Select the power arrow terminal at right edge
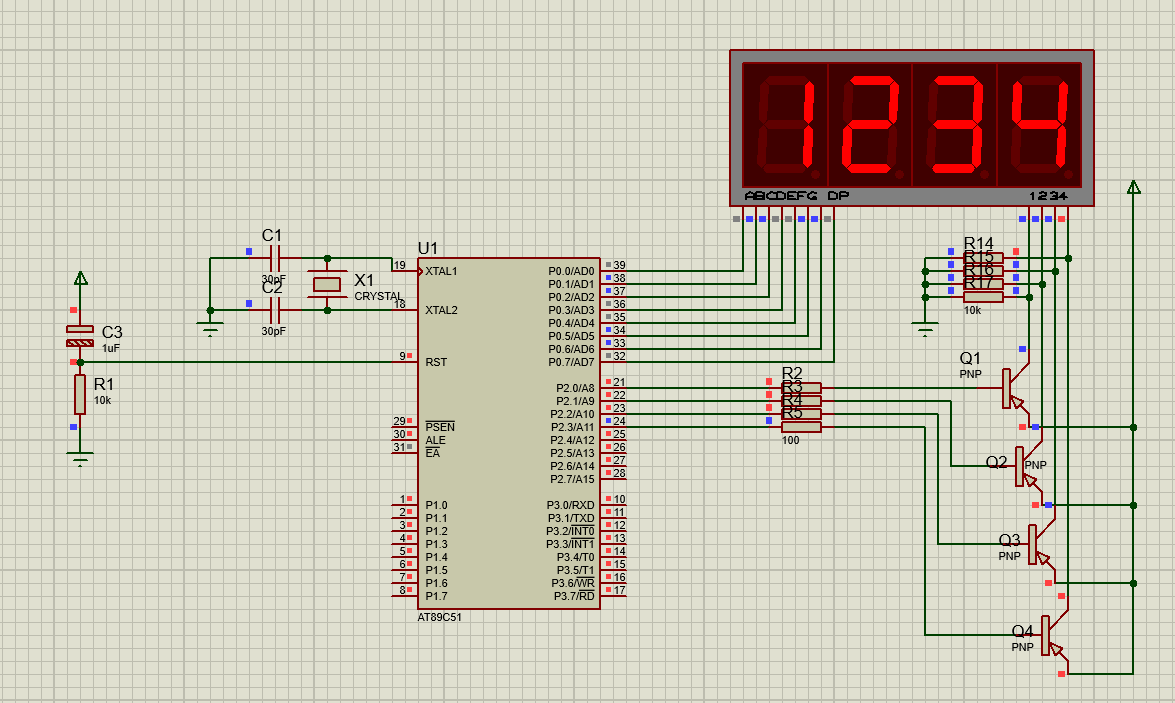1175x703 pixels. click(x=1133, y=187)
